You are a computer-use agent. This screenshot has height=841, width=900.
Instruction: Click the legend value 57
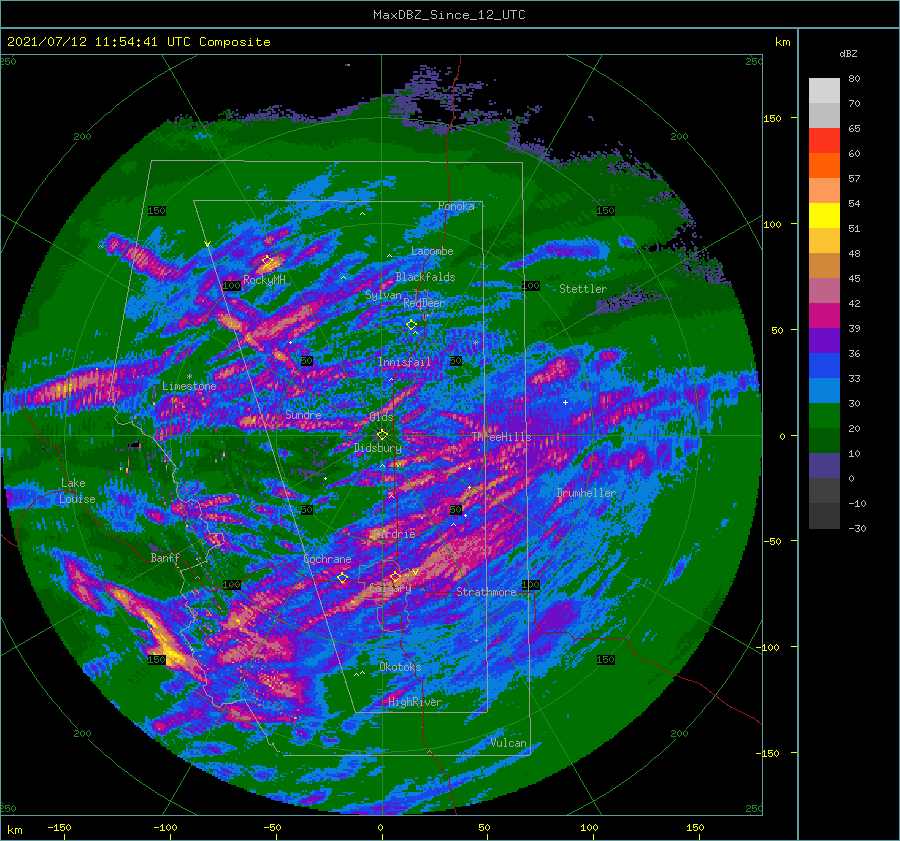[x=854, y=179]
